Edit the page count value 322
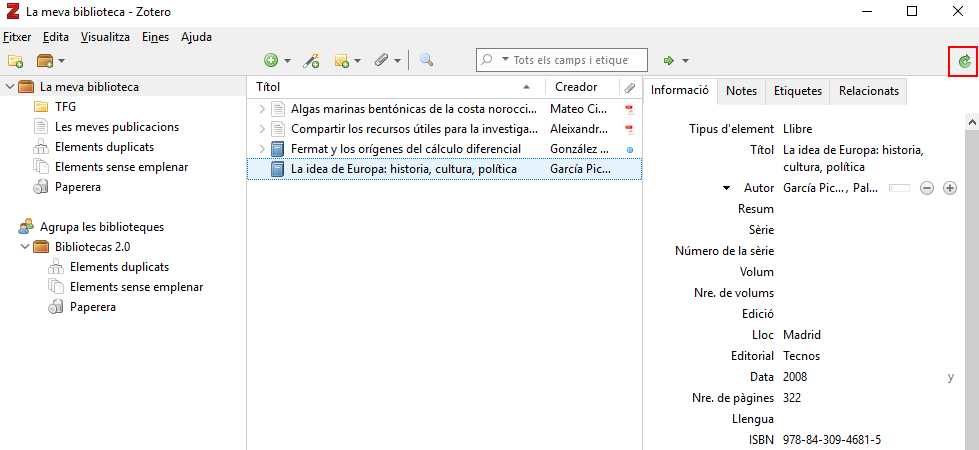This screenshot has width=979, height=450. 792,398
